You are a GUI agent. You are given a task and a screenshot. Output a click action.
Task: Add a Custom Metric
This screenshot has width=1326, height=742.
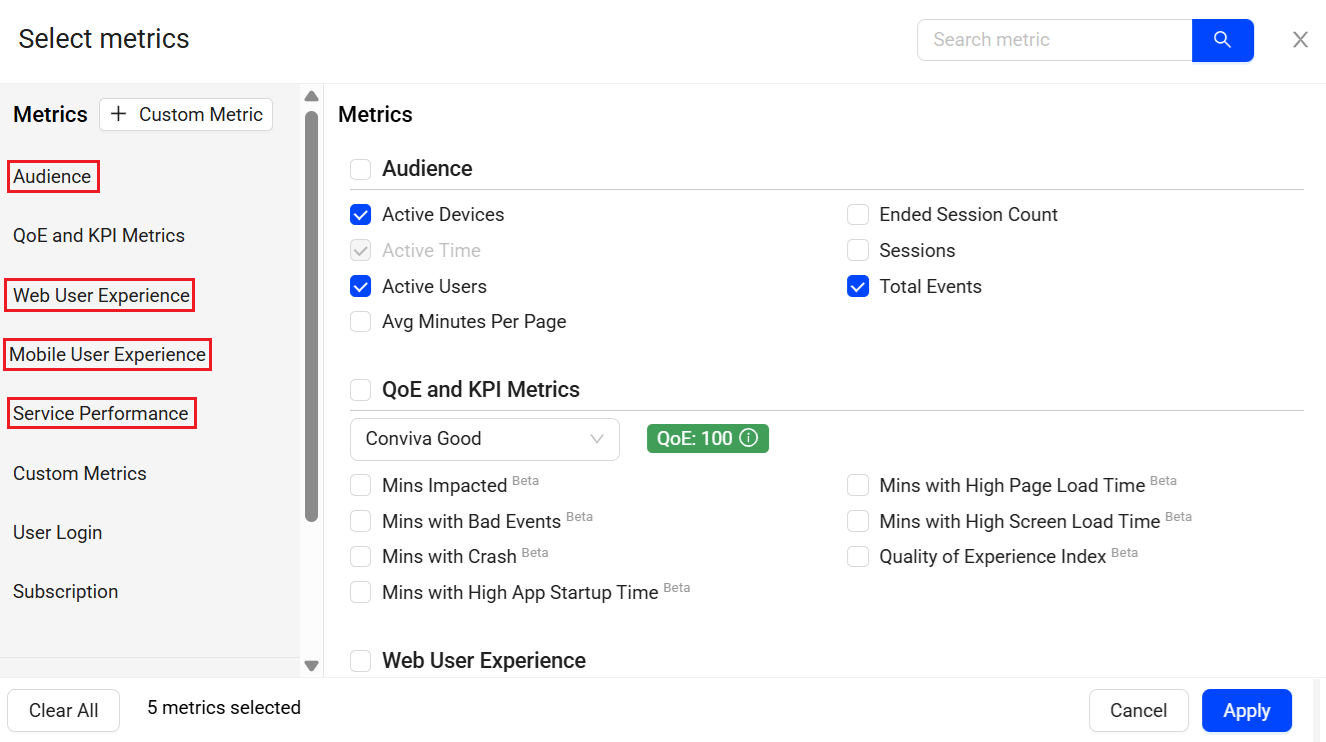click(186, 115)
